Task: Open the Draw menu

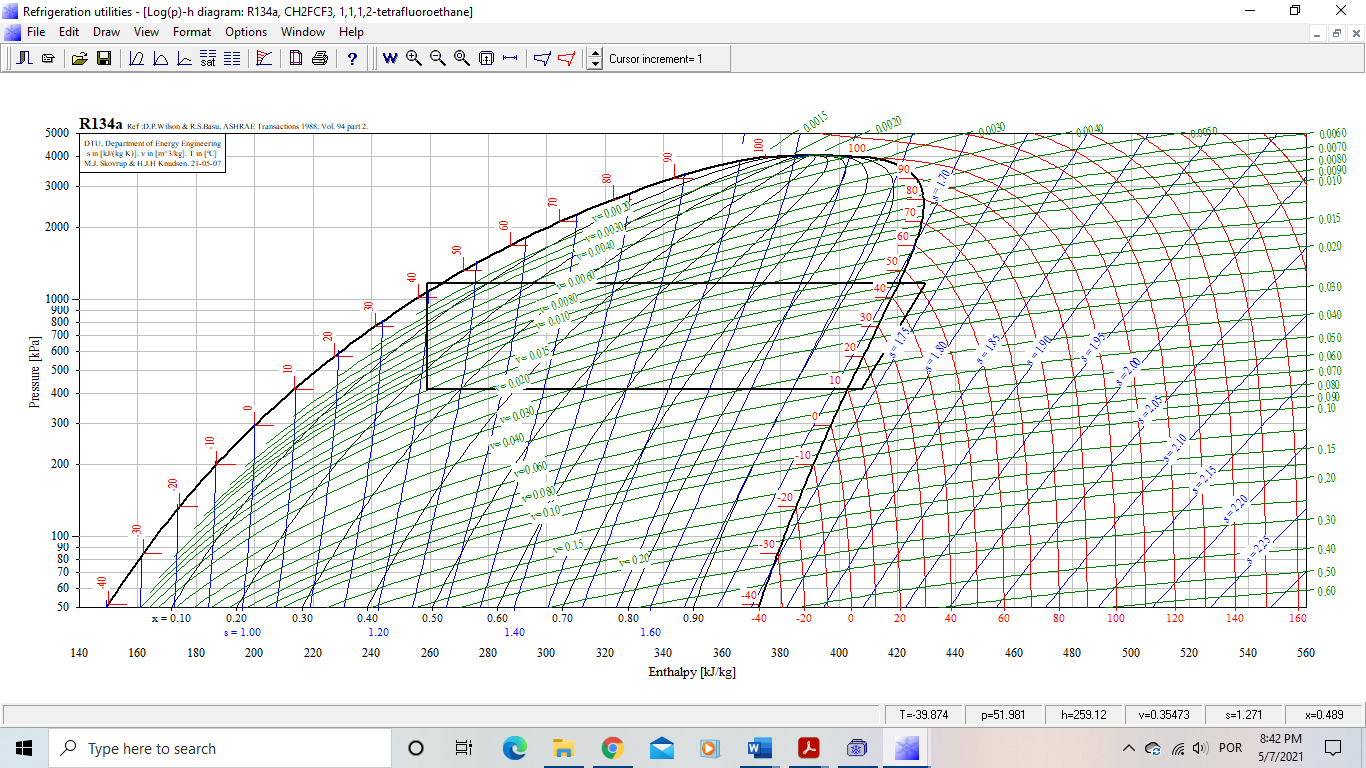Action: pos(106,32)
